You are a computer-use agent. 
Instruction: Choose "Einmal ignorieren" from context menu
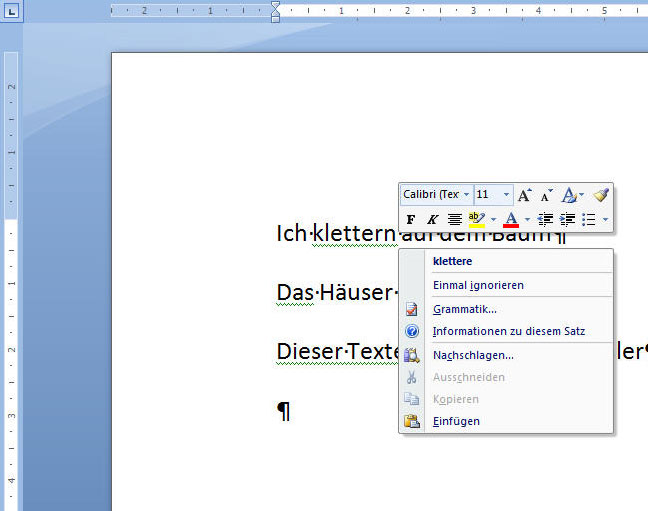[x=478, y=285]
